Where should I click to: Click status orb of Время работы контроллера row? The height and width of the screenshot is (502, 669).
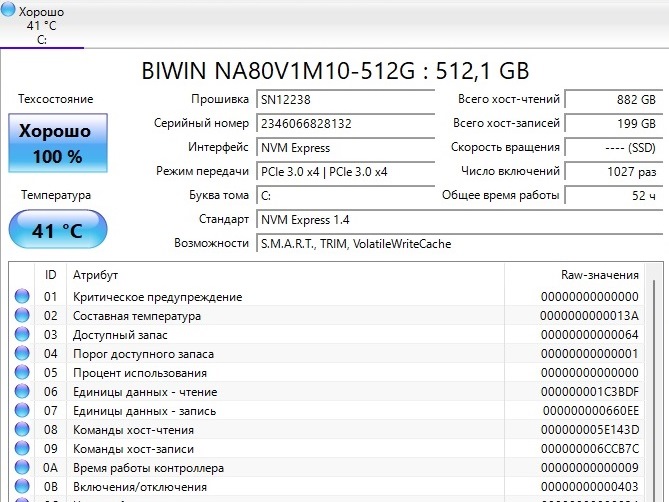22,467
